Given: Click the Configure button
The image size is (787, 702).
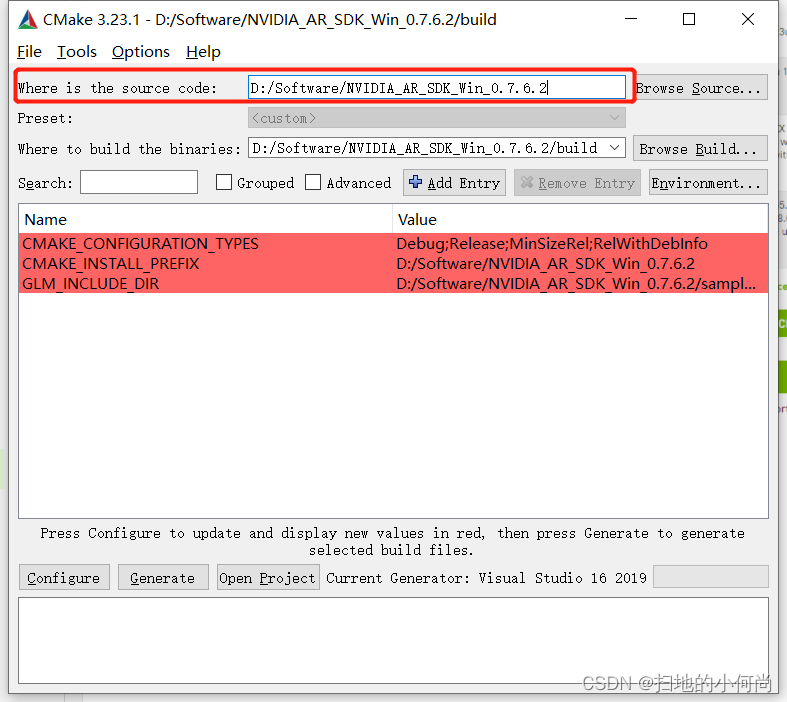Looking at the screenshot, I should [64, 578].
